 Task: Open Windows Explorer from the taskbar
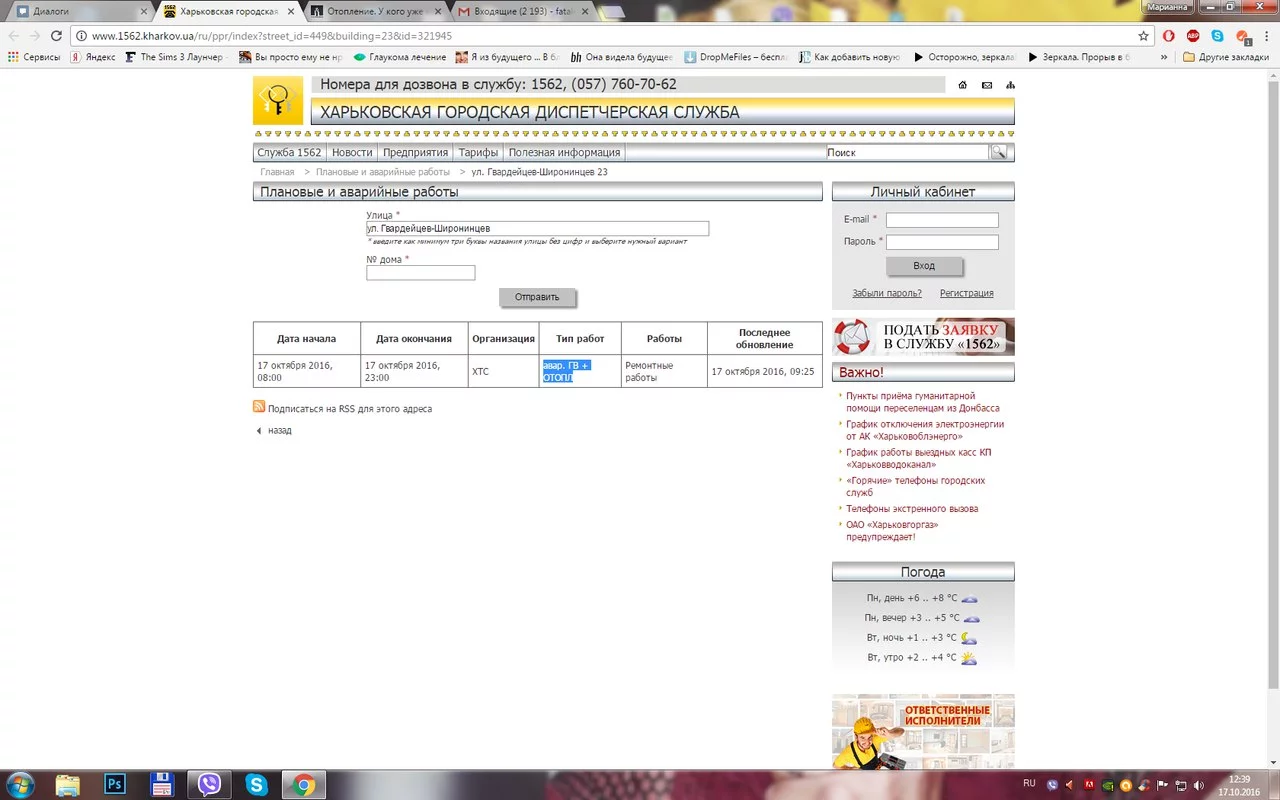click(x=68, y=785)
